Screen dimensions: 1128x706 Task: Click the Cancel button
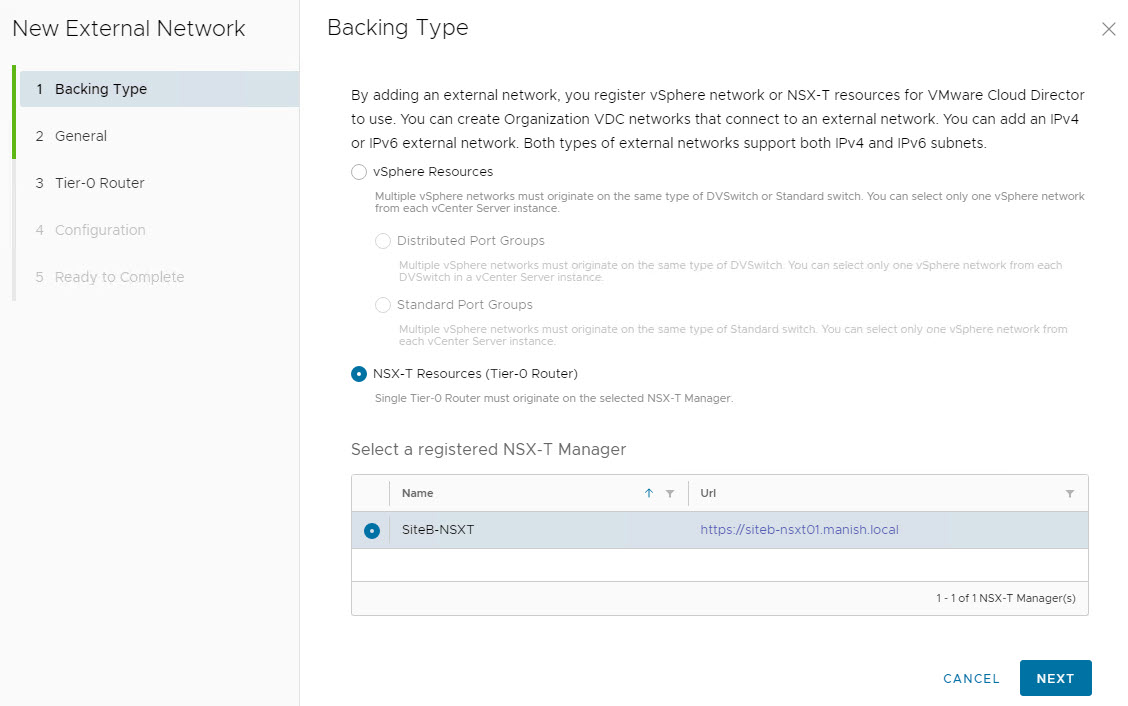[971, 679]
